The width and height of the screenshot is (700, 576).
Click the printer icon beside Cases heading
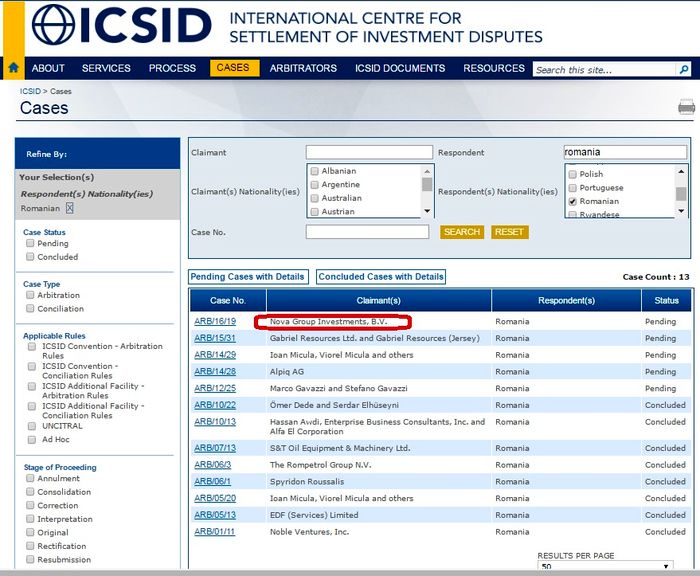tap(686, 108)
